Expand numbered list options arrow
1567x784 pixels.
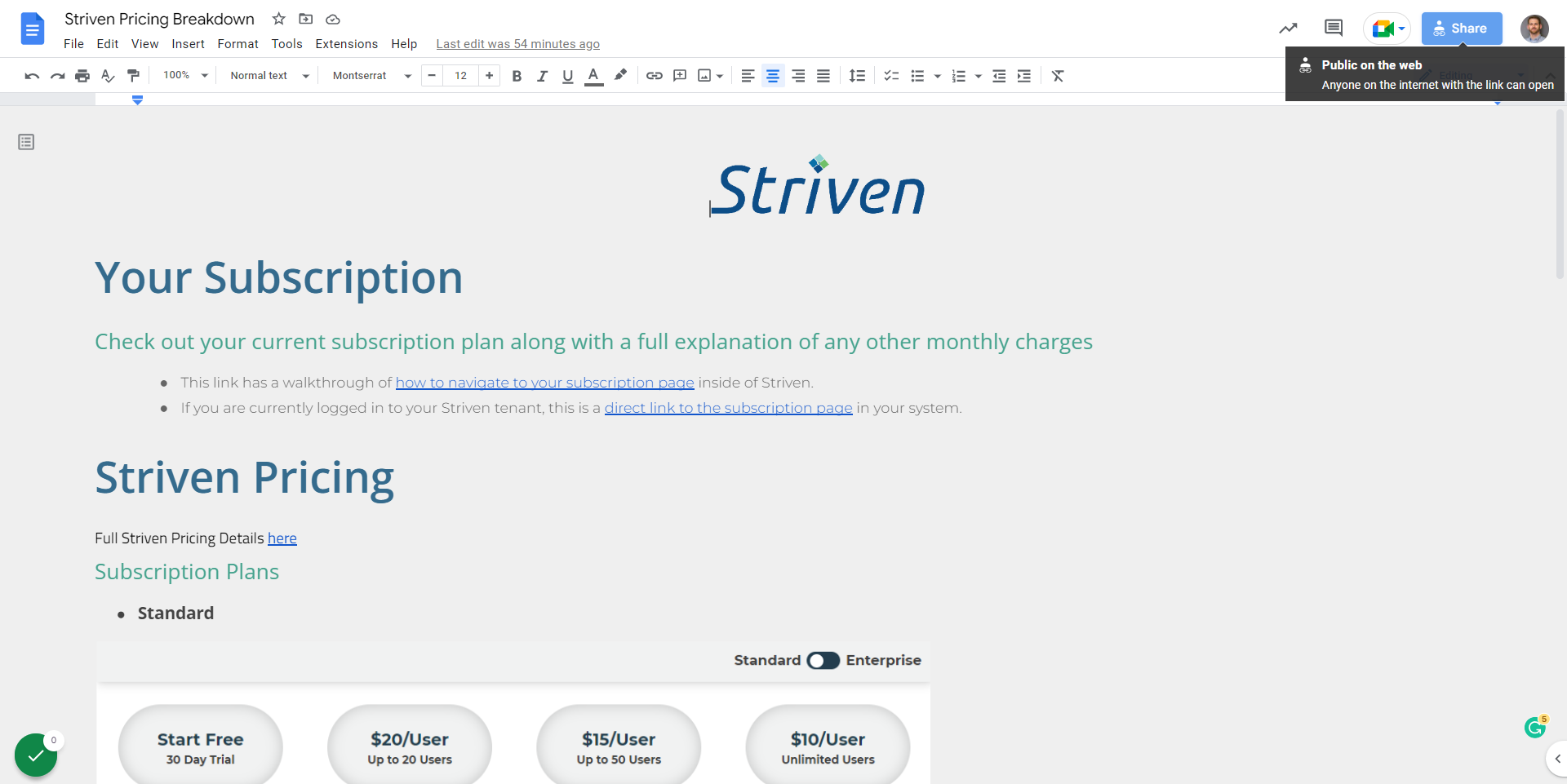978,76
